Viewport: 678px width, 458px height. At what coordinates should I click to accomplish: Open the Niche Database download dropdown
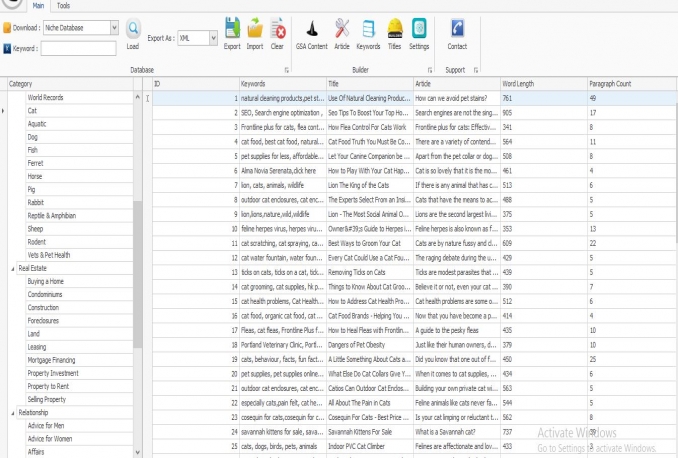click(x=113, y=28)
